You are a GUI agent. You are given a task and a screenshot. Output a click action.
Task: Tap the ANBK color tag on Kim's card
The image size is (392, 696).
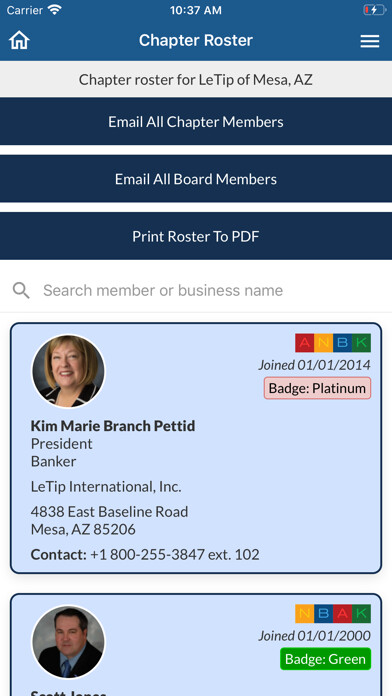coord(333,343)
